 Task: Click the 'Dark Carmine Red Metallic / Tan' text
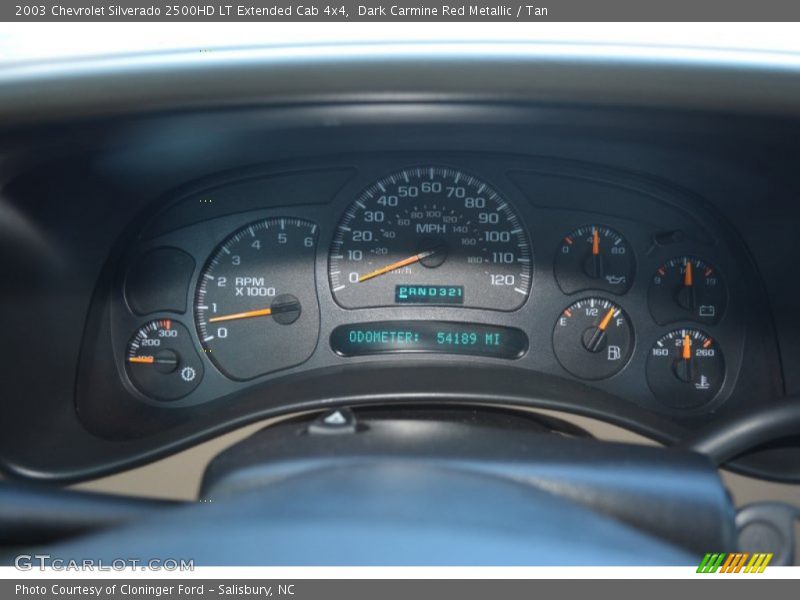tap(453, 11)
